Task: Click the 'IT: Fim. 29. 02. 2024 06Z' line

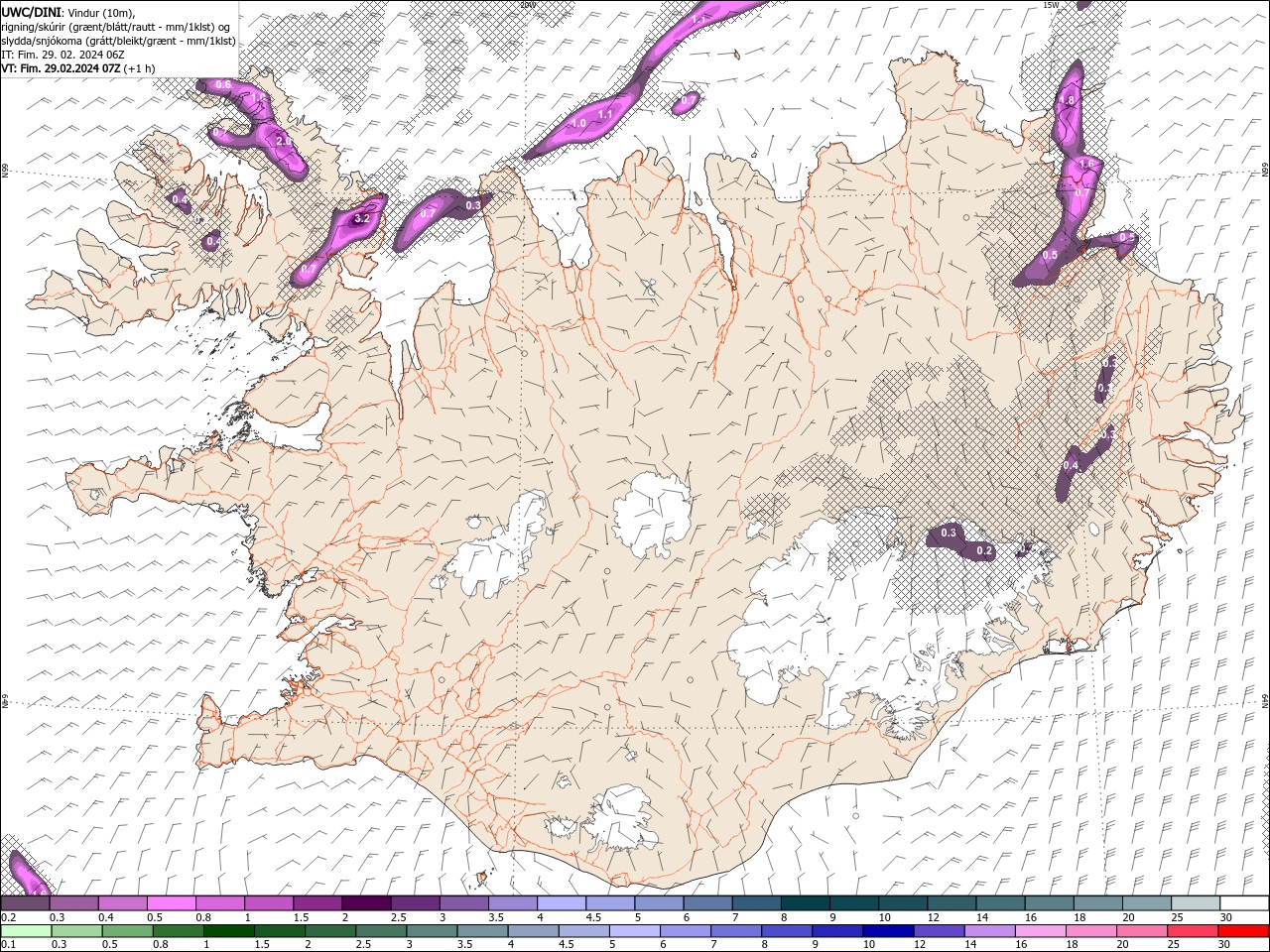Action: [63, 55]
